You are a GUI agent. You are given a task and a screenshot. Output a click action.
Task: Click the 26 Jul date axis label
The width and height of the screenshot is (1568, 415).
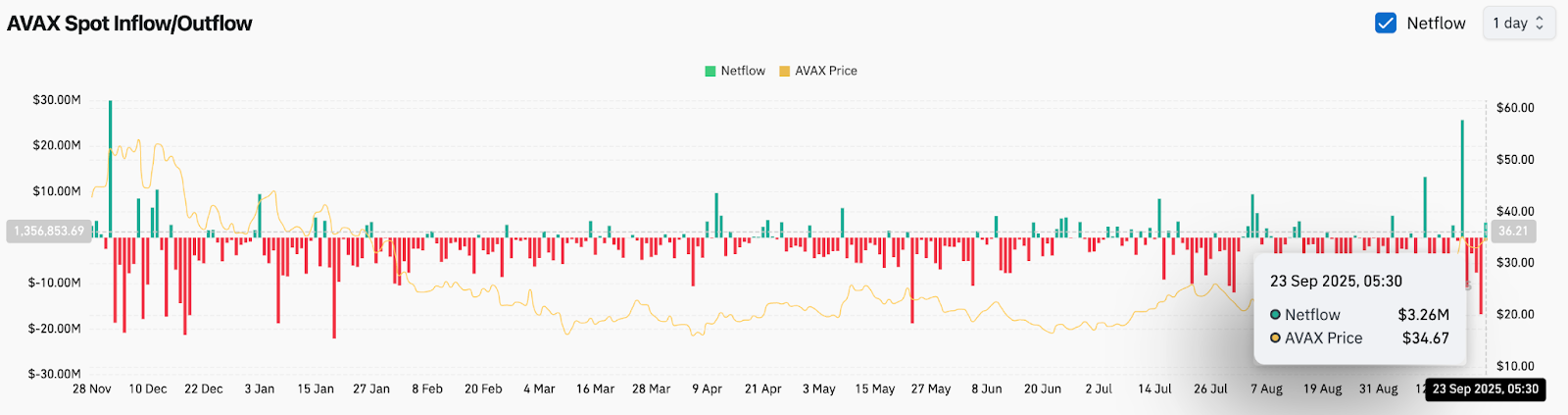point(1210,389)
